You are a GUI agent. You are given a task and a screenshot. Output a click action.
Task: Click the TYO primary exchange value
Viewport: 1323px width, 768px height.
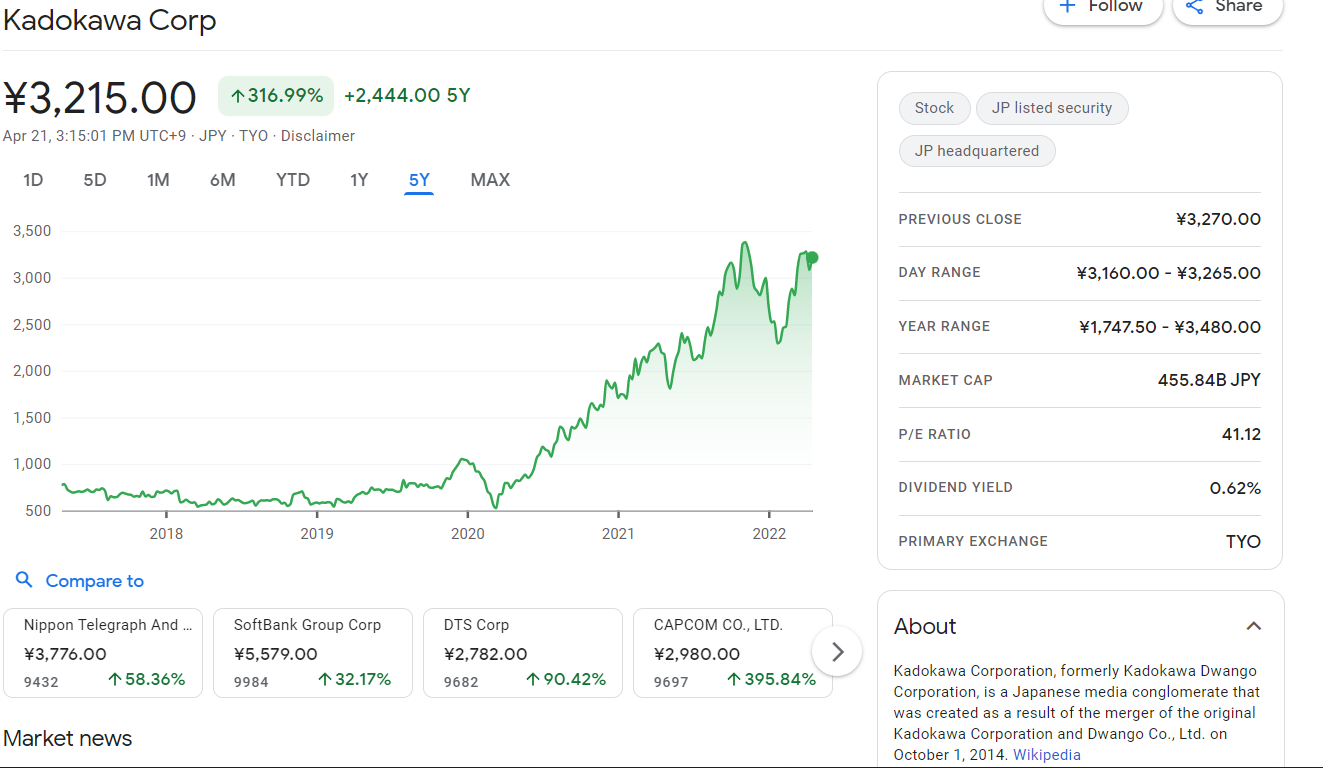1243,541
